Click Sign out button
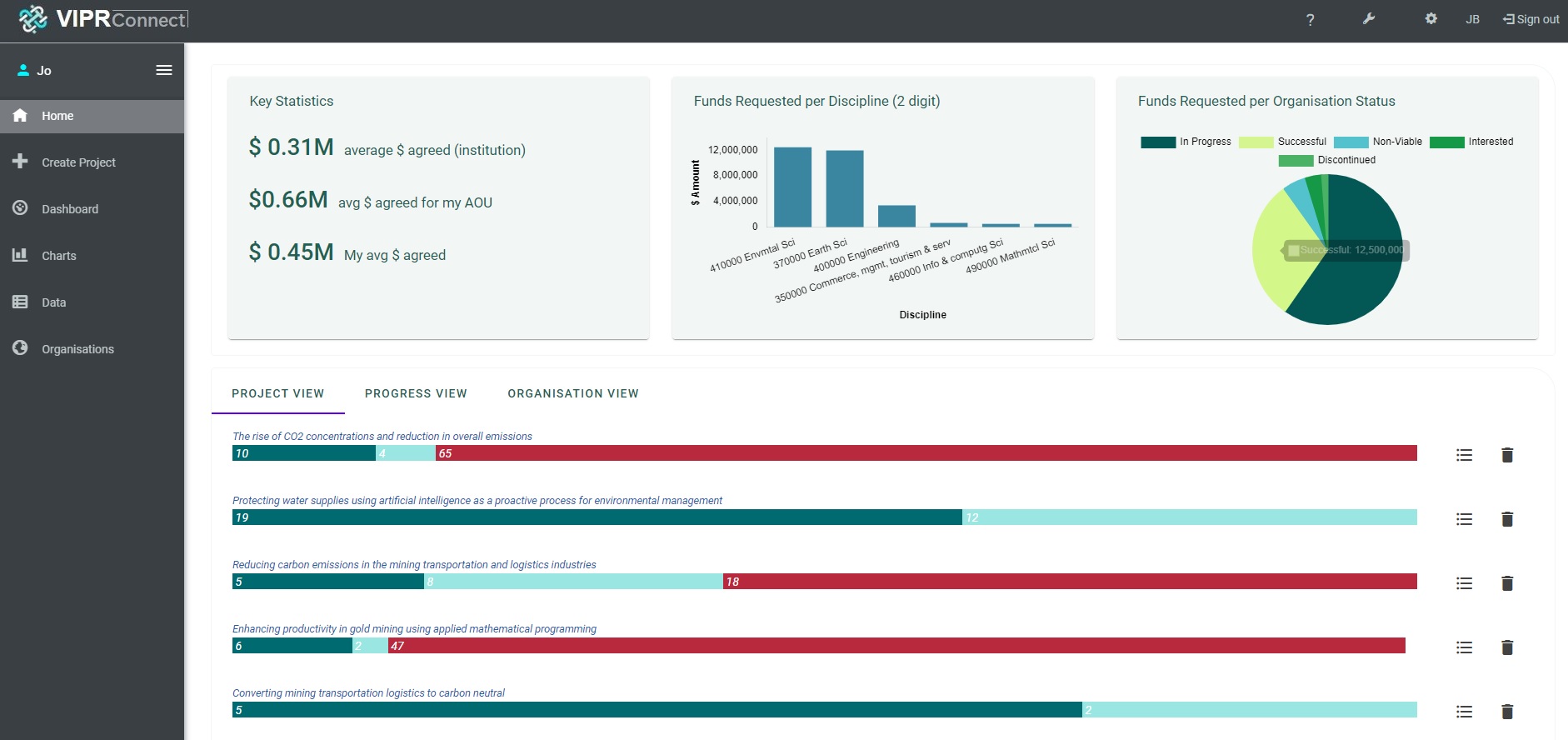This screenshot has width=1568, height=740. pos(1531,19)
